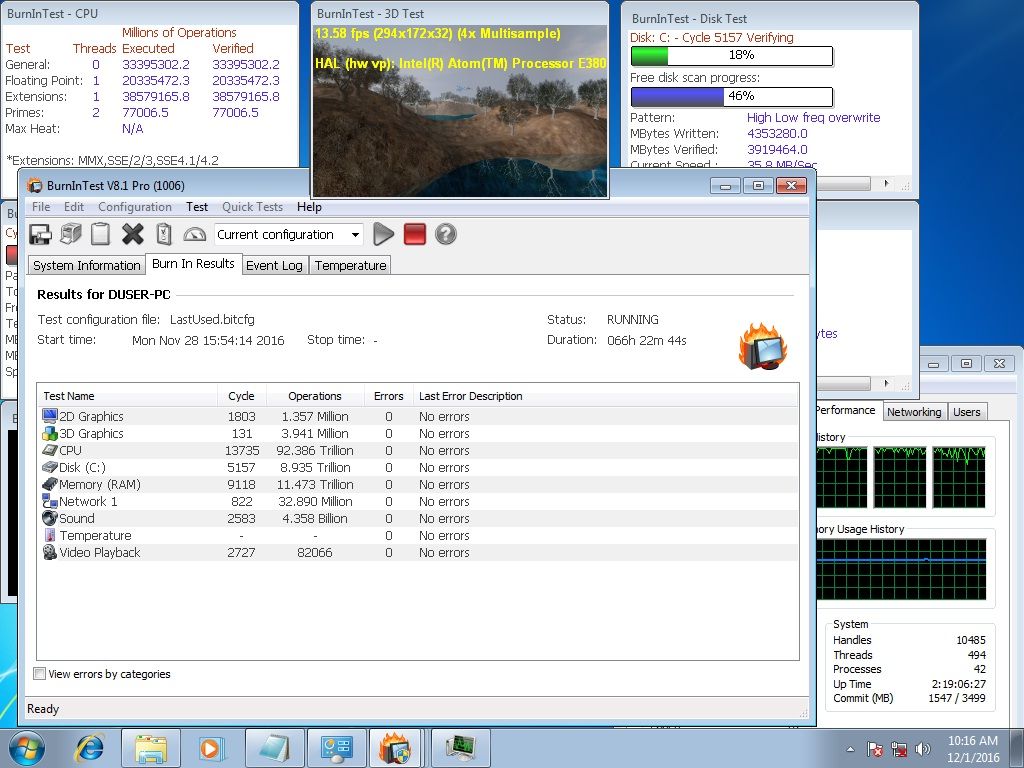The width and height of the screenshot is (1024, 768).
Task: Enable View errors by categories checkbox
Action: [x=41, y=674]
